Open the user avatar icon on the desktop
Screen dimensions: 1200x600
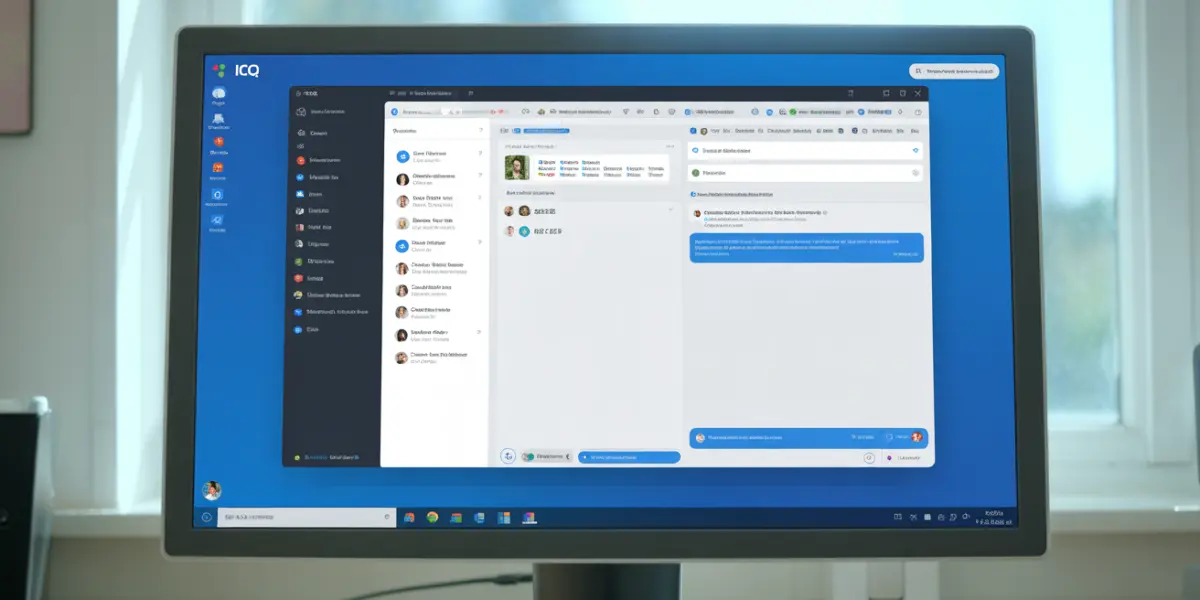(211, 490)
